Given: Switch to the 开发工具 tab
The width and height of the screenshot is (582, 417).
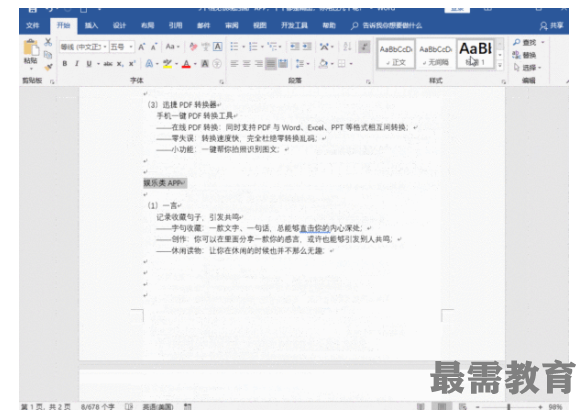Looking at the screenshot, I should [294, 25].
